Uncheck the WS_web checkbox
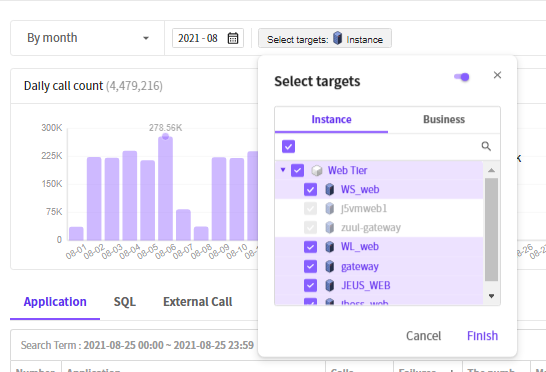 [x=310, y=190]
